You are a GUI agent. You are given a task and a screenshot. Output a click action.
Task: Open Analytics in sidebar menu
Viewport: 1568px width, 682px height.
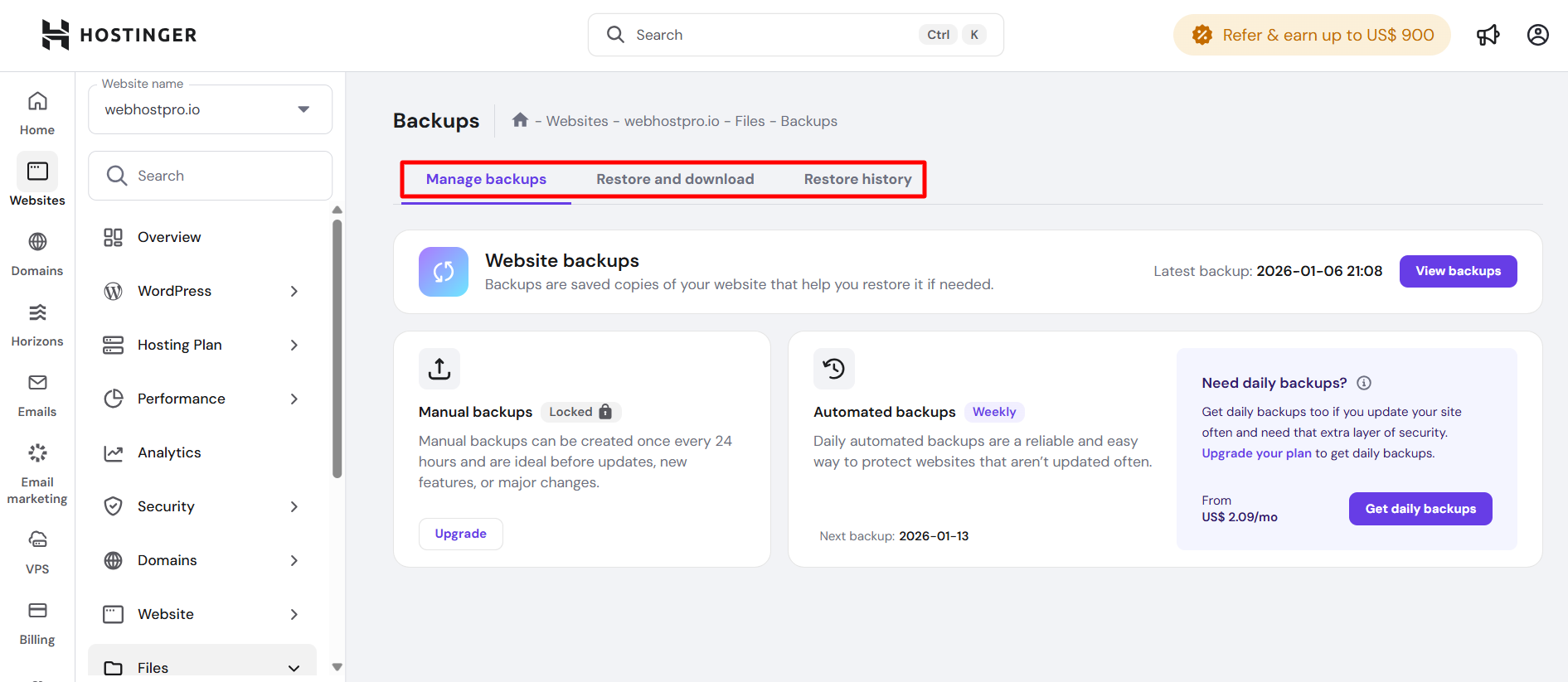[202, 452]
